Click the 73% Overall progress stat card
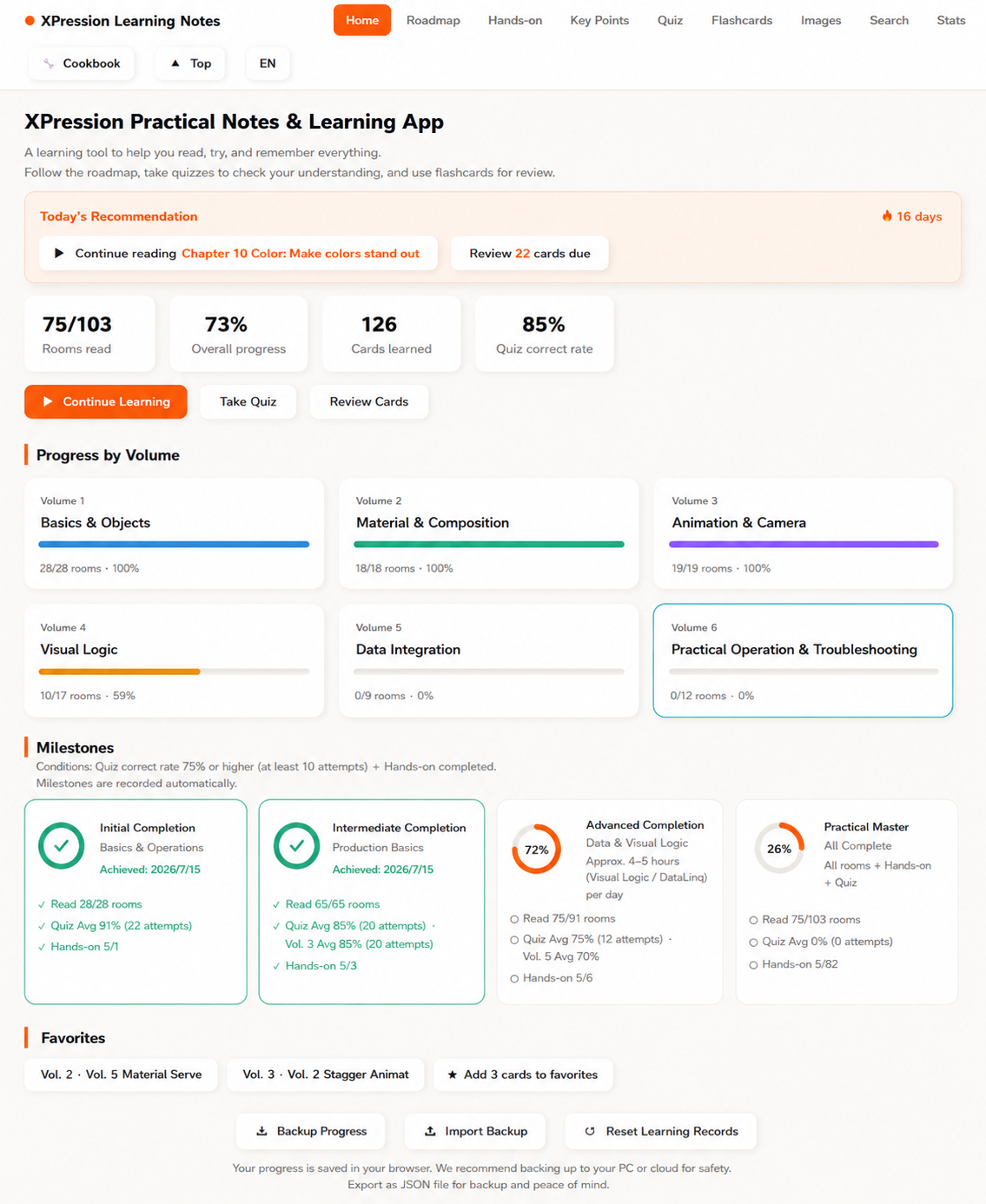This screenshot has height=1204, width=986. click(x=239, y=334)
